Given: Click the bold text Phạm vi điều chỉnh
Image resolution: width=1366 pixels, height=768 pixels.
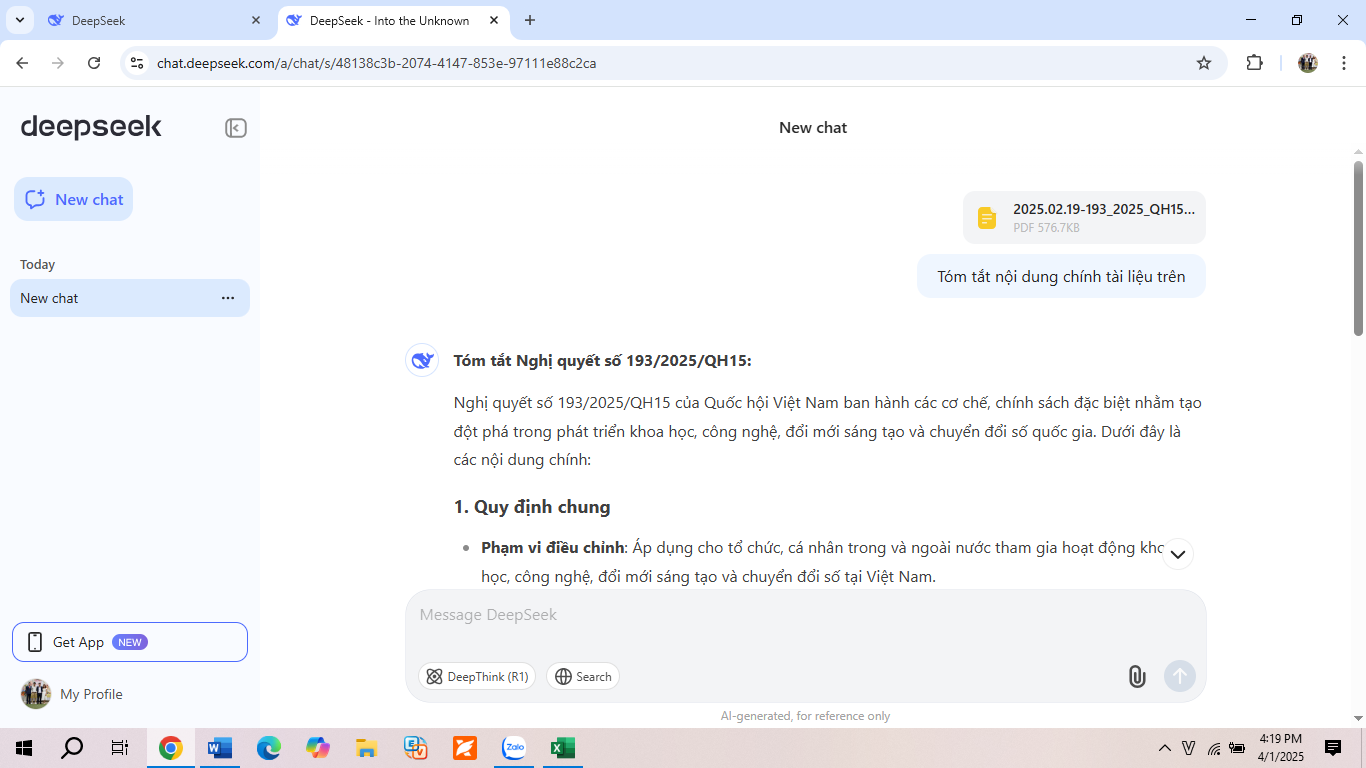Looking at the screenshot, I should (x=553, y=548).
